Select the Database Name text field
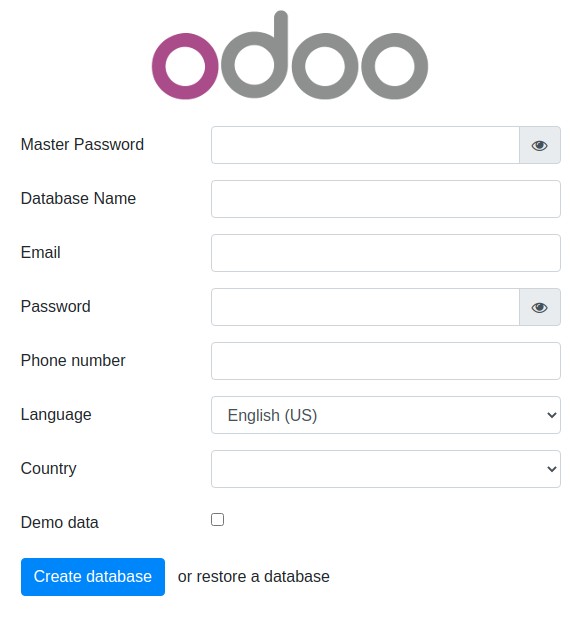 coord(386,199)
